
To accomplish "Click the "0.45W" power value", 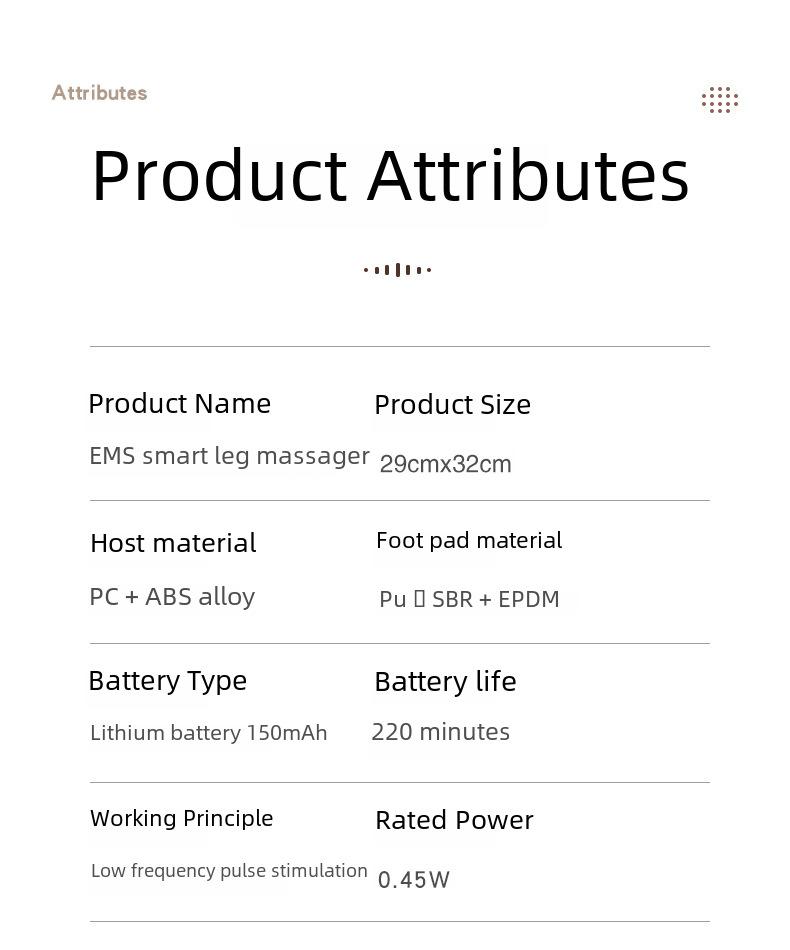I will click(x=414, y=880).
